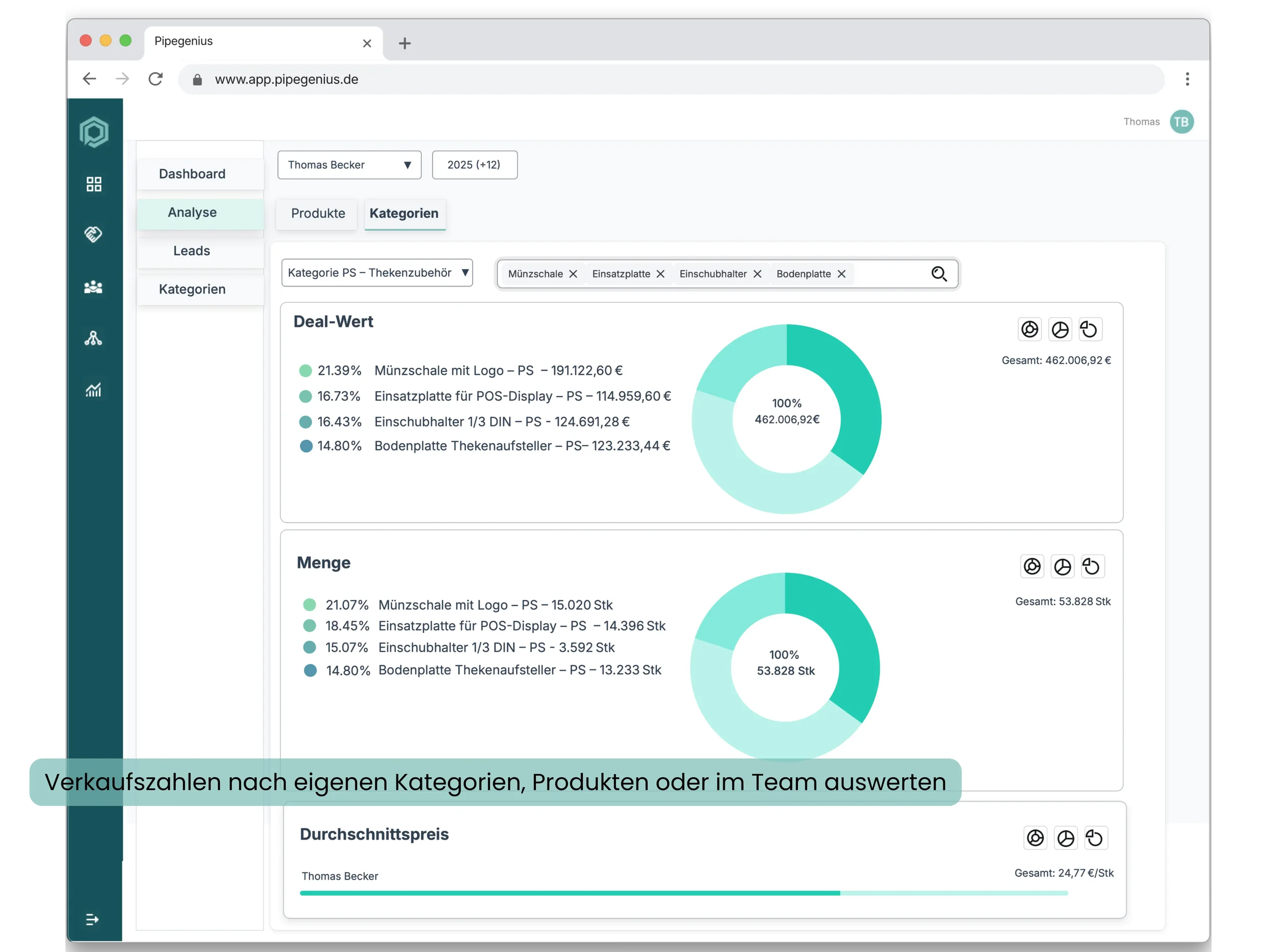Remove the Einschubhalter filter tag
The width and height of the screenshot is (1277, 952).
[757, 274]
